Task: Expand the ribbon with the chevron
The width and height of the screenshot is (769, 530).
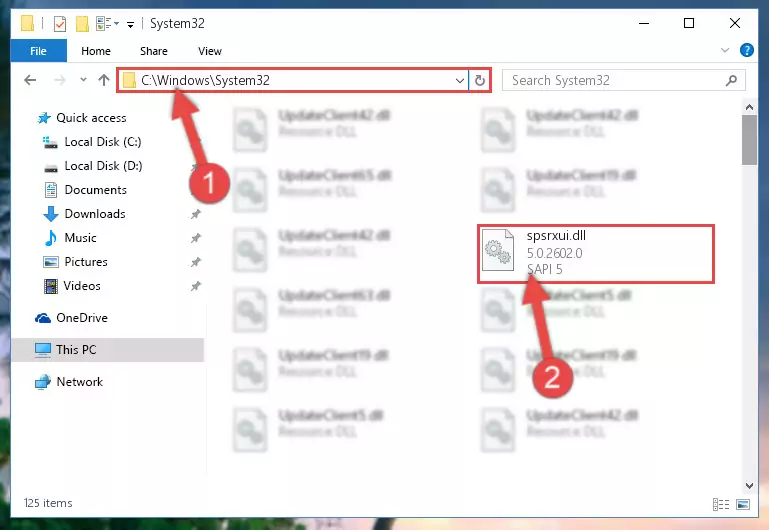Action: [725, 50]
